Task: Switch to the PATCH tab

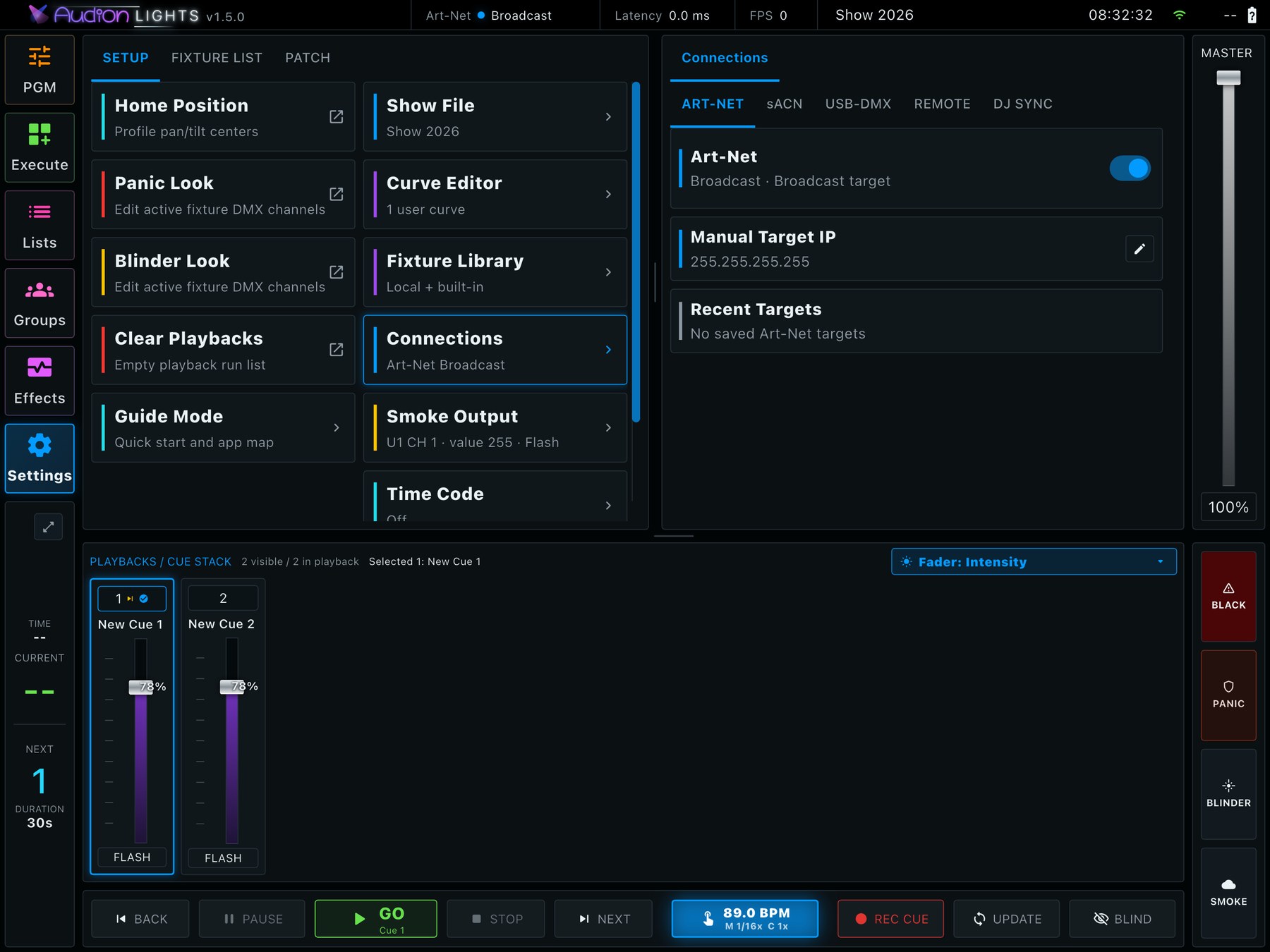Action: [x=308, y=58]
